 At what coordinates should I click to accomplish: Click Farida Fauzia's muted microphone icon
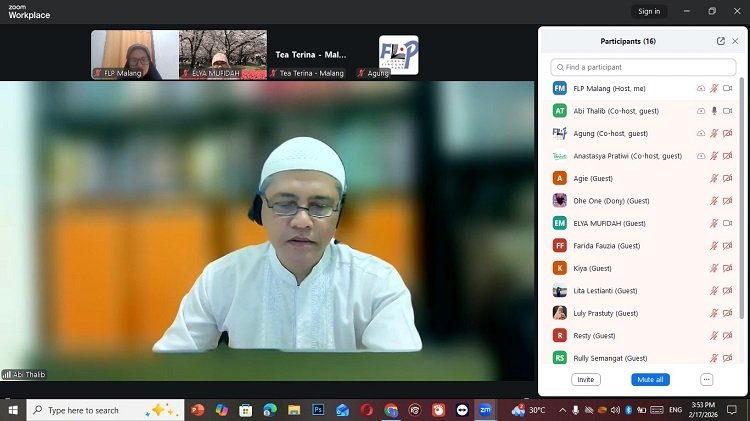point(714,245)
